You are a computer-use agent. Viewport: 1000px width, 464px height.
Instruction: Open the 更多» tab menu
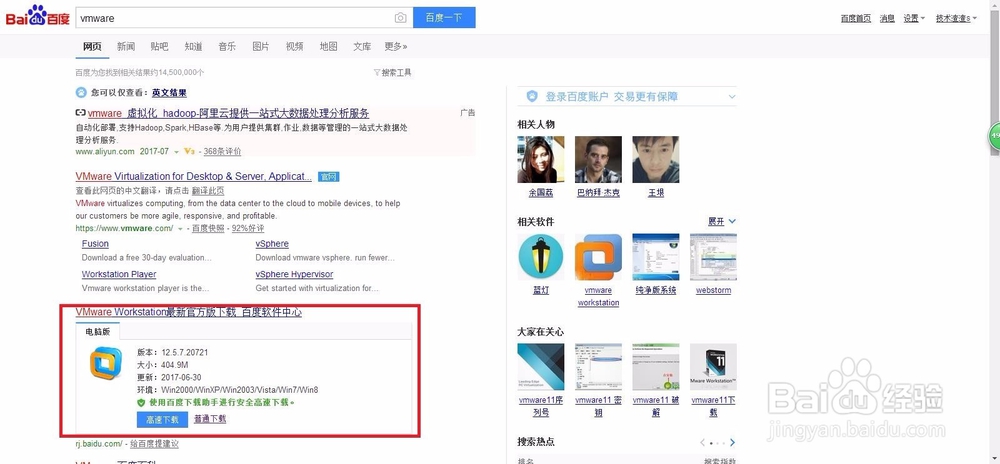(x=395, y=47)
